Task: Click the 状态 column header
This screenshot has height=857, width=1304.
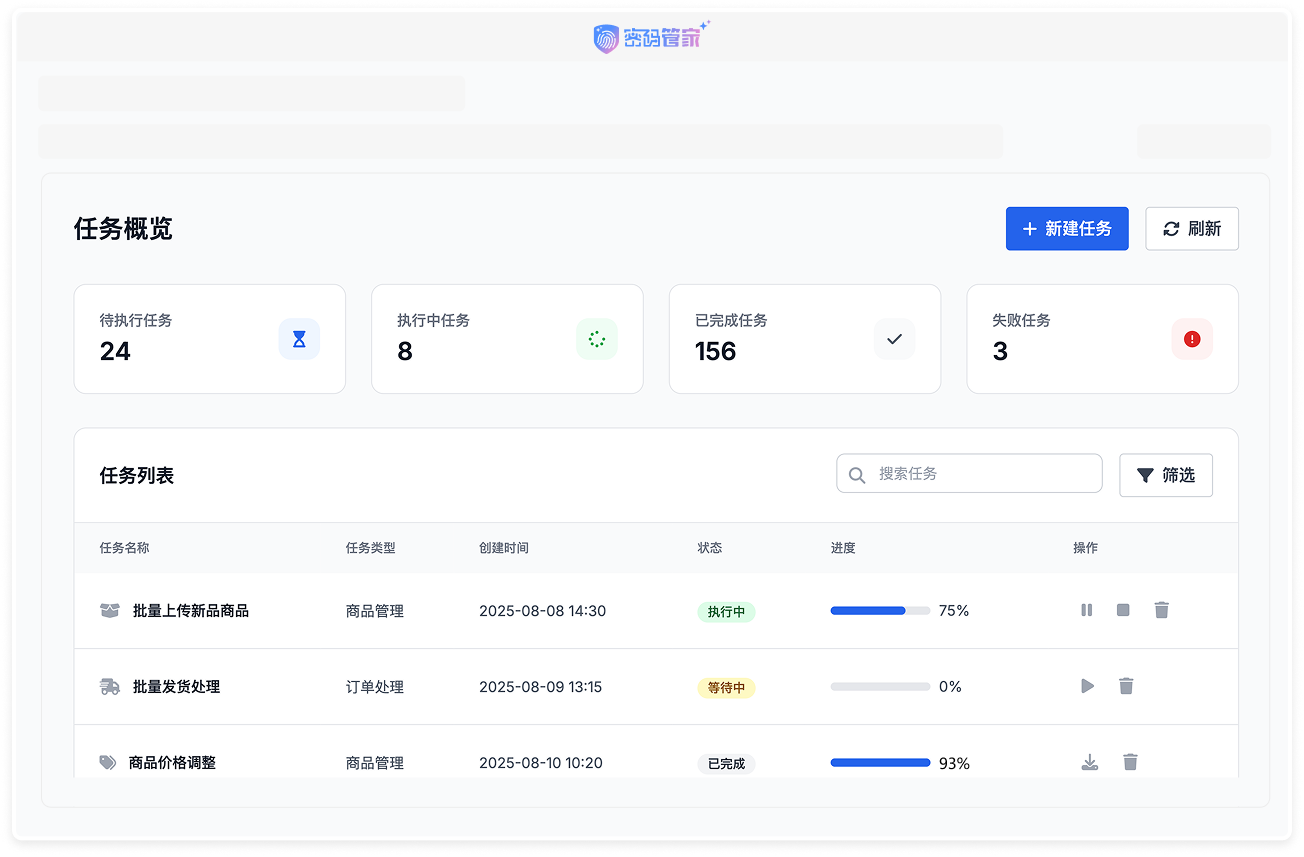Action: pos(710,548)
